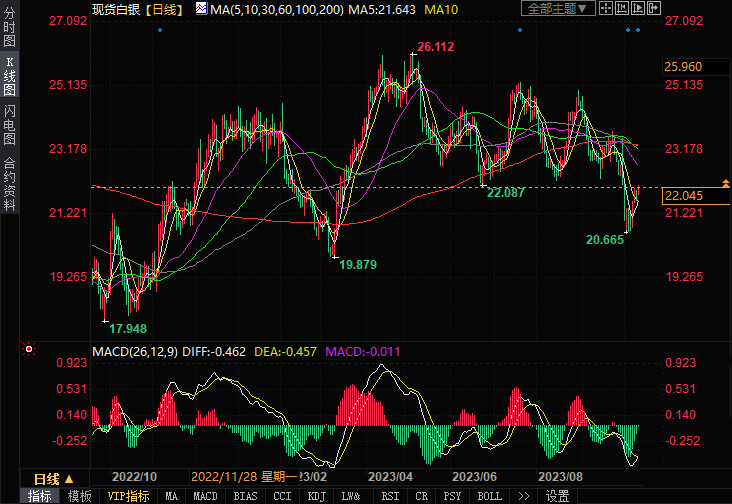Switch to 分时图 side tab

tap(9, 28)
